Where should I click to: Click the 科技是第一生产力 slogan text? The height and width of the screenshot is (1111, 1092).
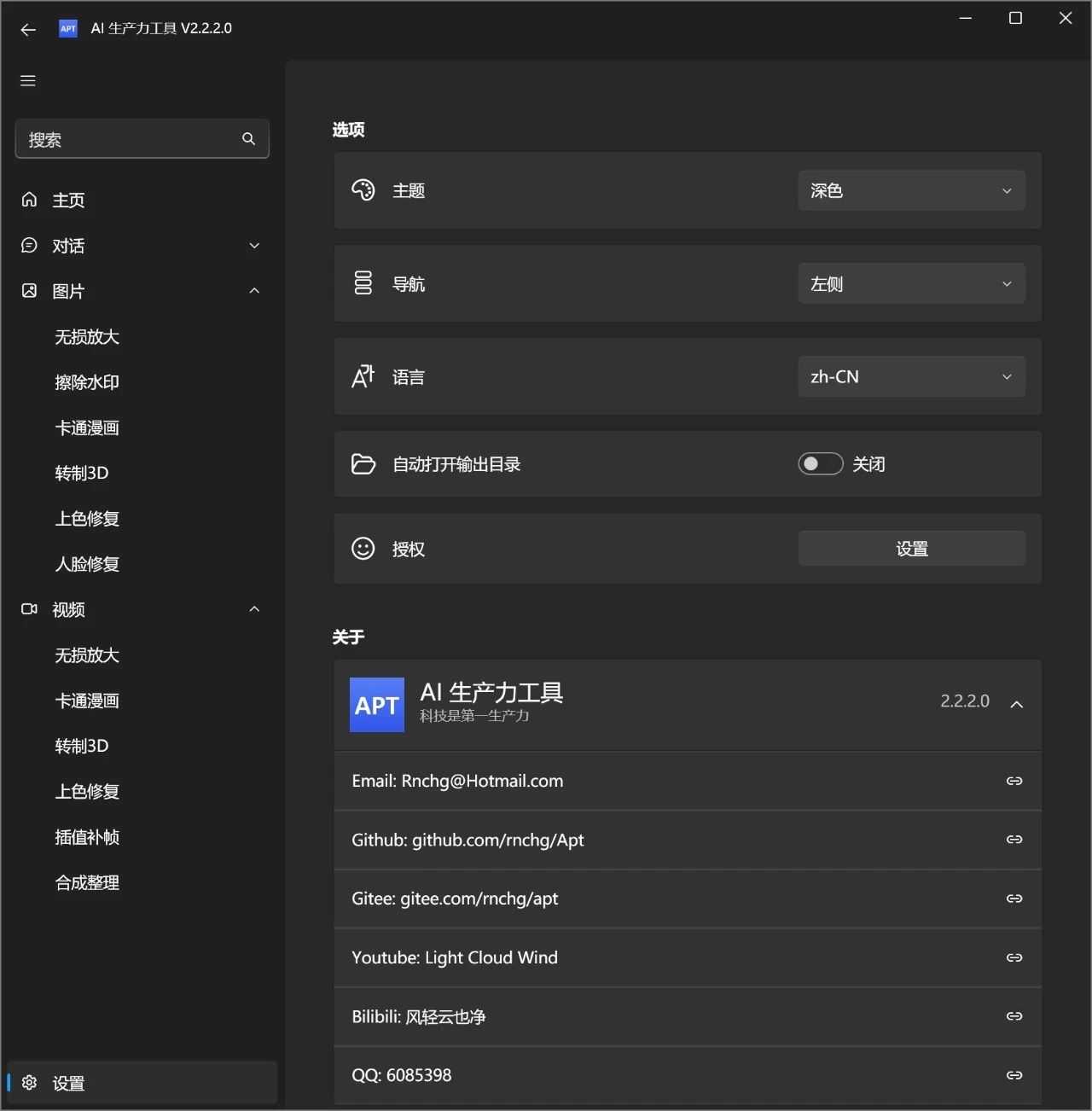point(474,716)
